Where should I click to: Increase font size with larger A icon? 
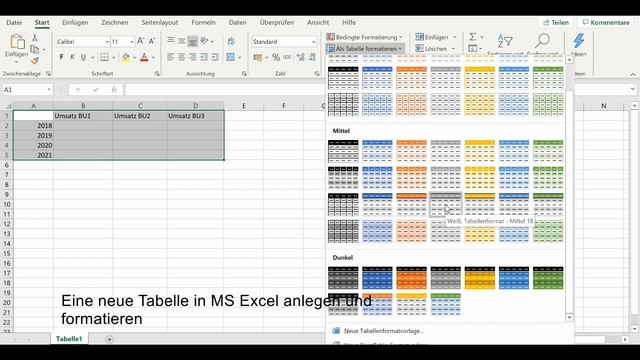pyautogui.click(x=140, y=41)
